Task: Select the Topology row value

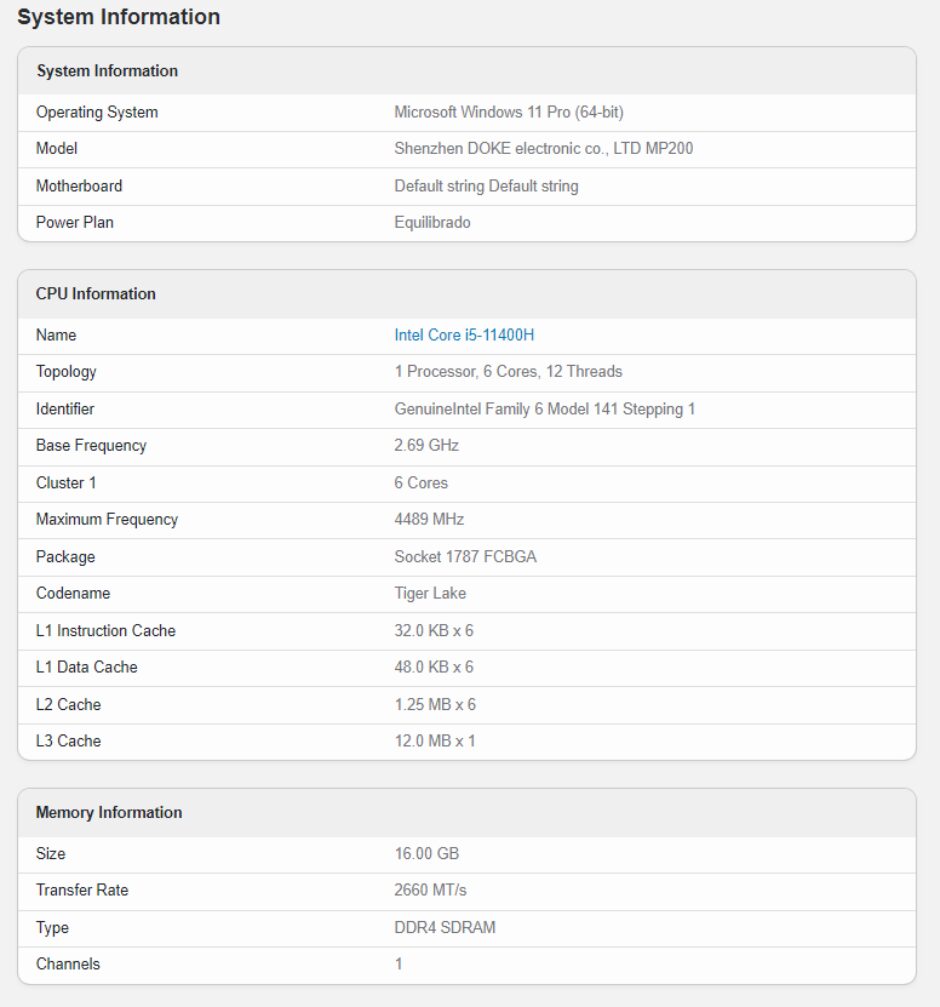Action: (509, 371)
